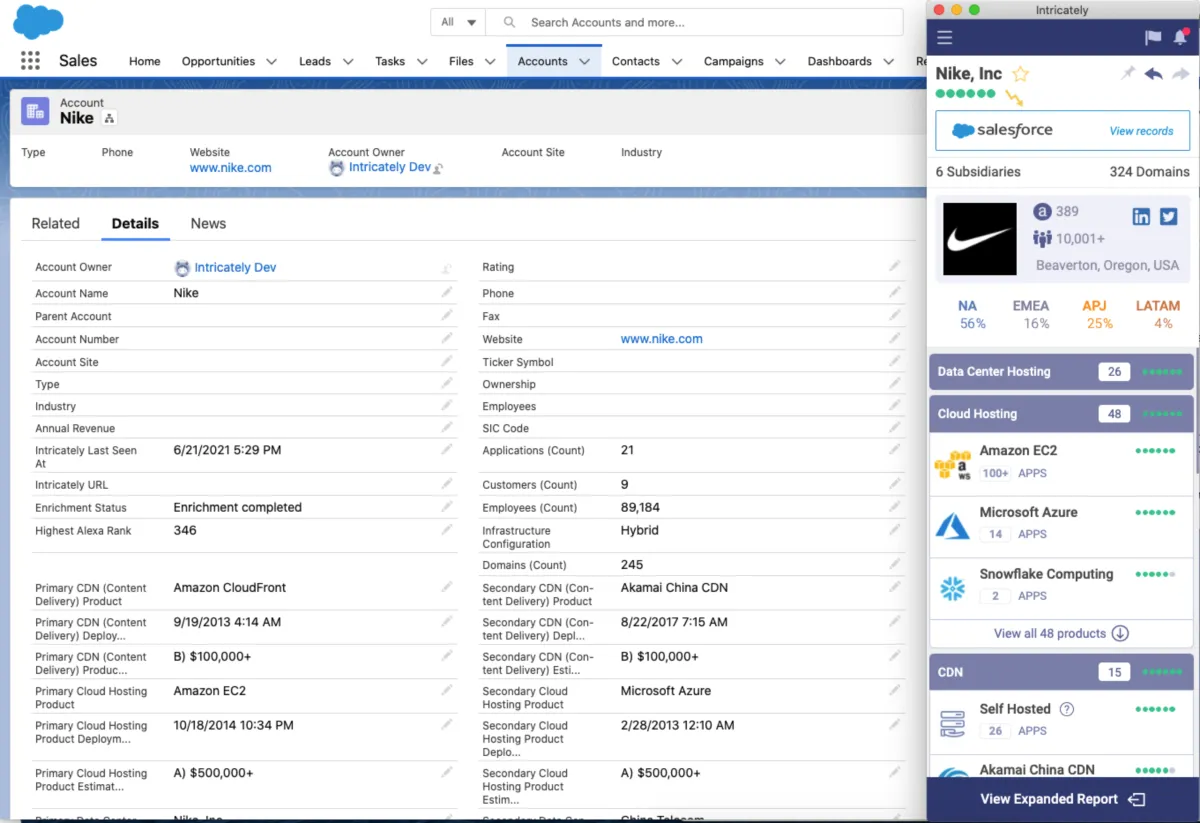Click the Self Hosted help question icon
1200x823 pixels.
[x=1067, y=709]
